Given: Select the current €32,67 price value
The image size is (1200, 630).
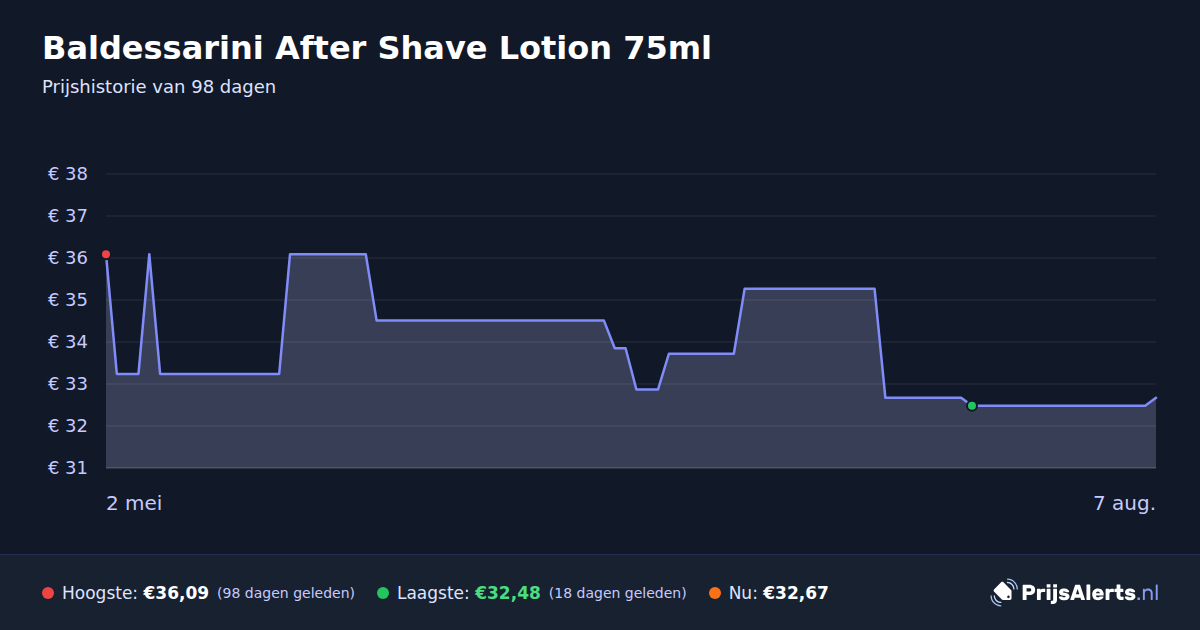Looking at the screenshot, I should [x=795, y=593].
